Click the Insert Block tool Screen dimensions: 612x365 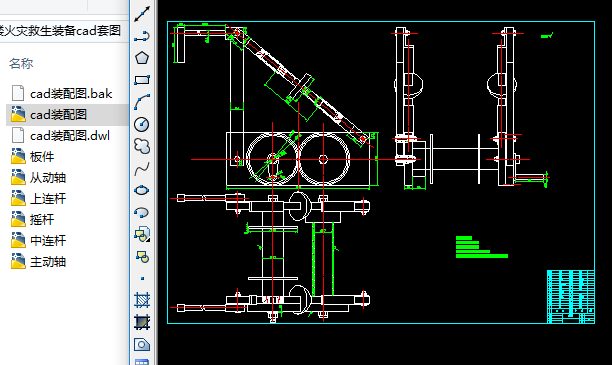pyautogui.click(x=142, y=234)
